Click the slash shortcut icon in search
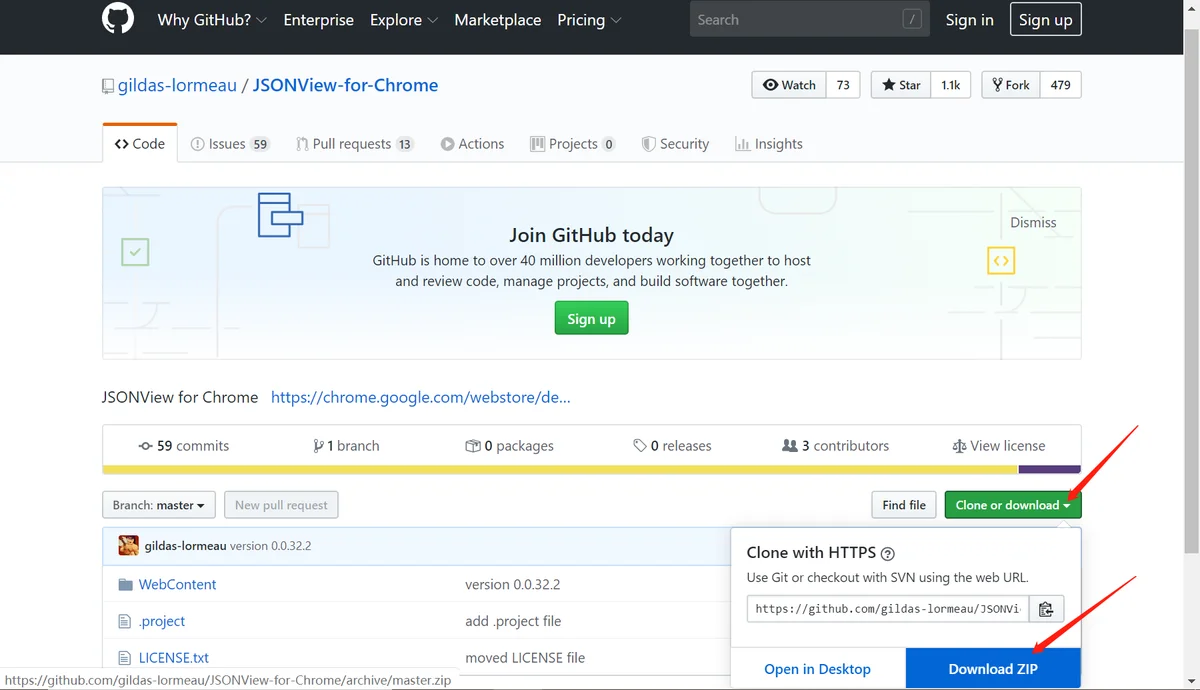 coord(911,19)
